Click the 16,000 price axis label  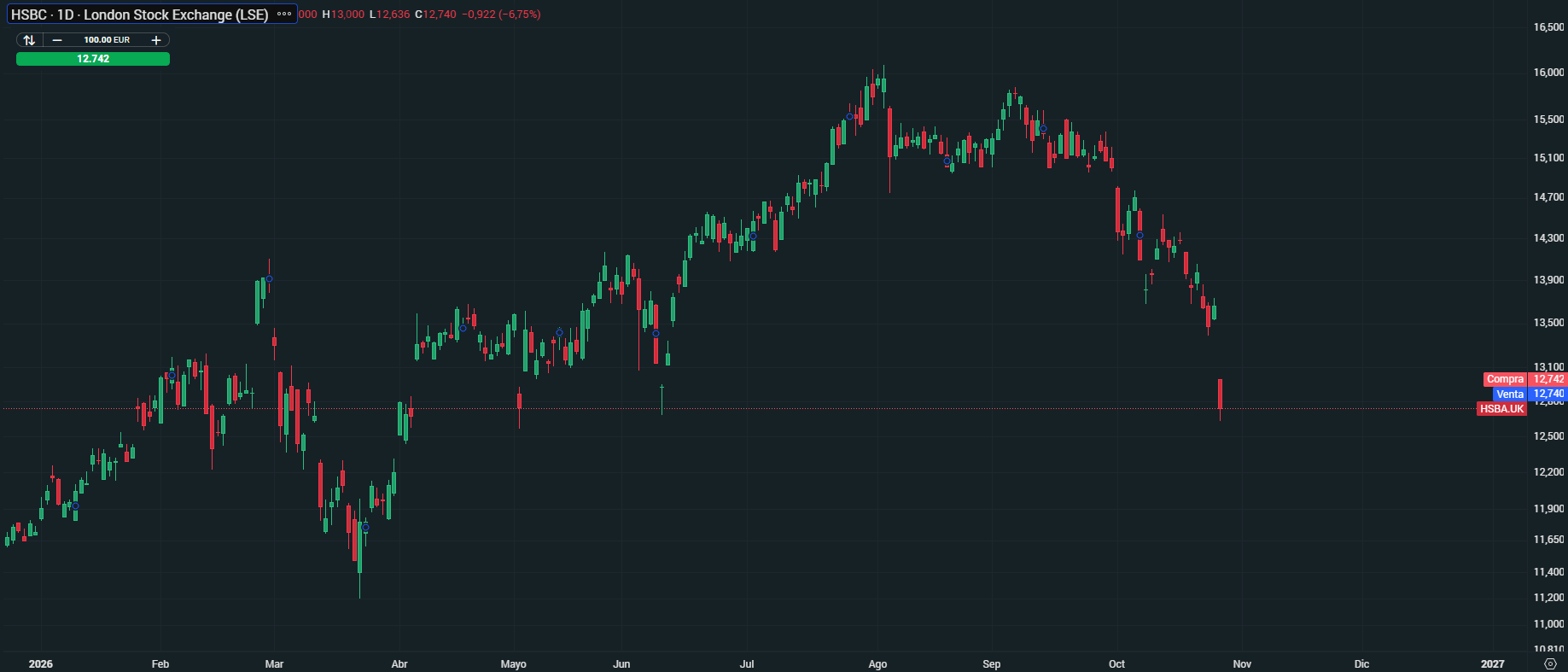[1548, 73]
